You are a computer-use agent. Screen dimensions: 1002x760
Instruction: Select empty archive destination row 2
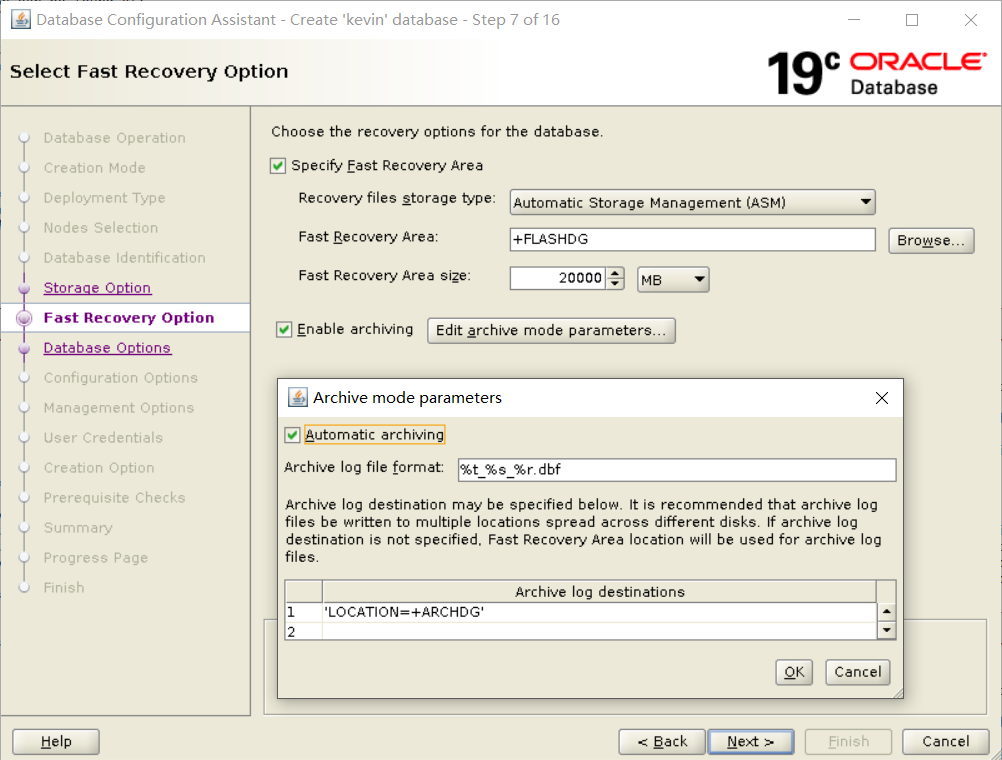(599, 632)
